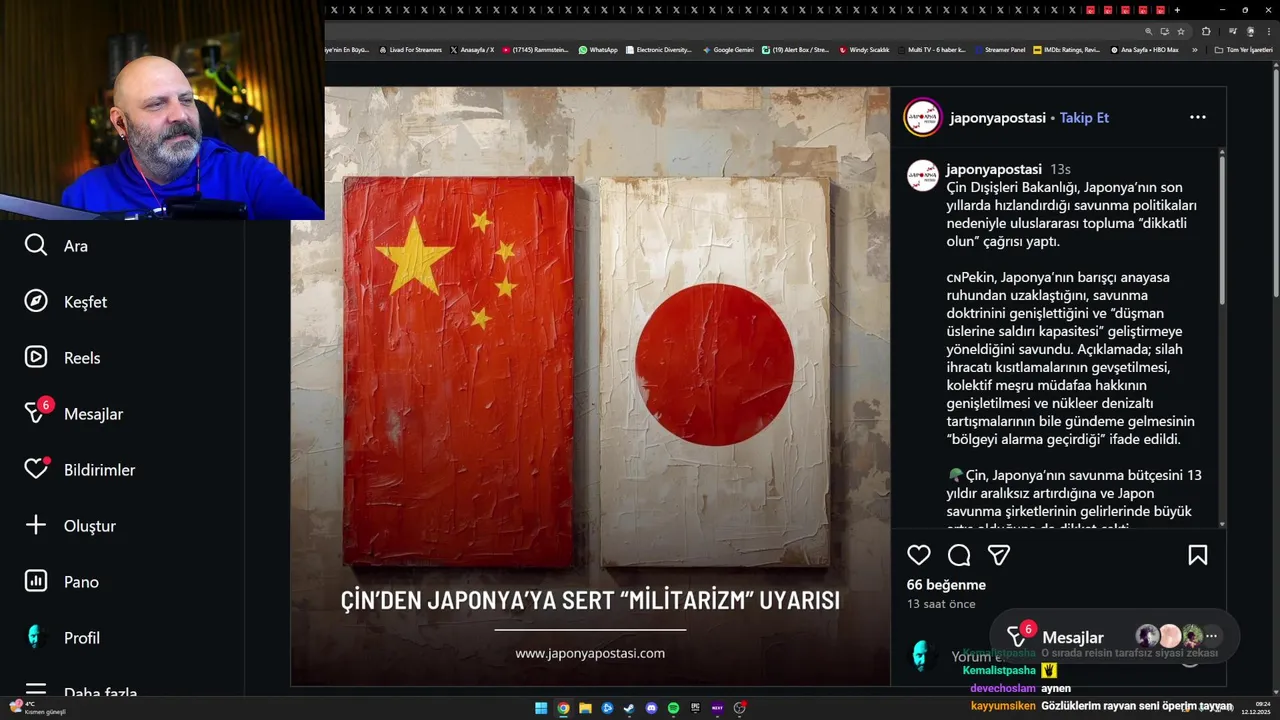Click Oluştur to create a post

point(70,526)
